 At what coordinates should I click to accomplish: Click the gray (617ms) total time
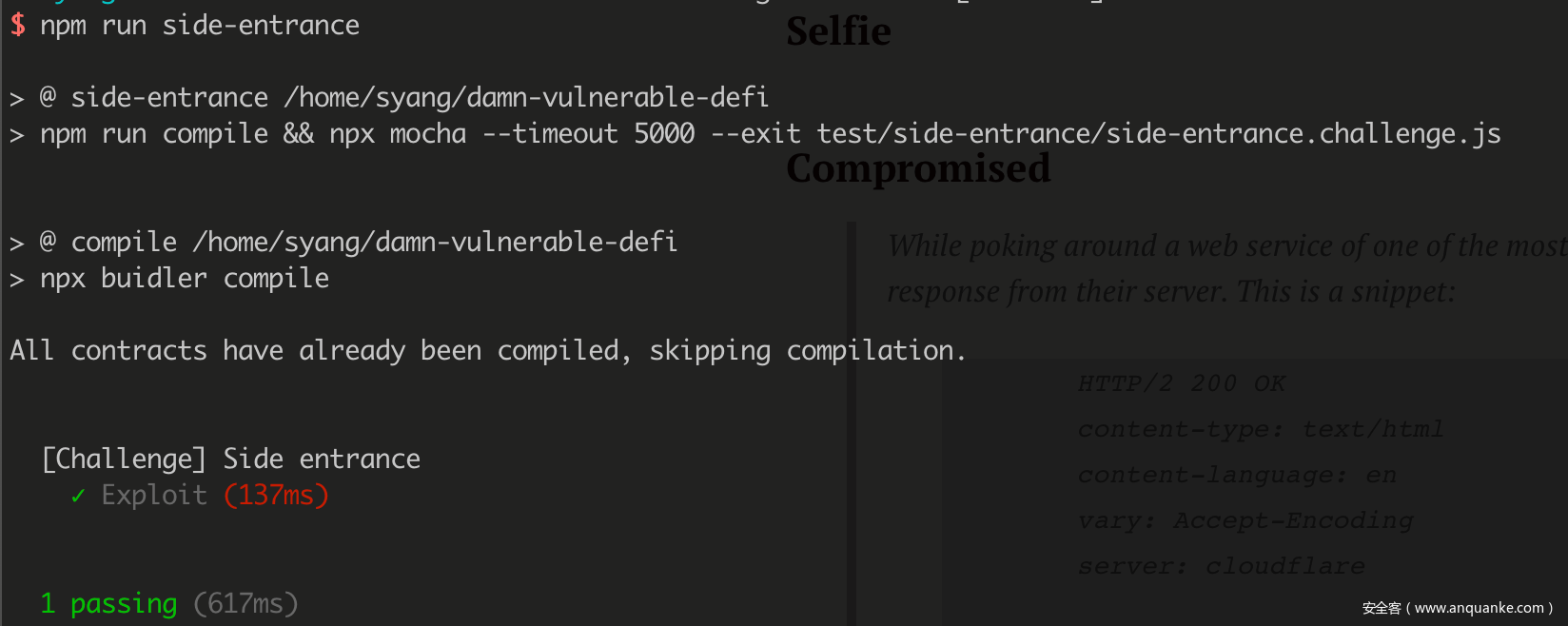[x=245, y=604]
